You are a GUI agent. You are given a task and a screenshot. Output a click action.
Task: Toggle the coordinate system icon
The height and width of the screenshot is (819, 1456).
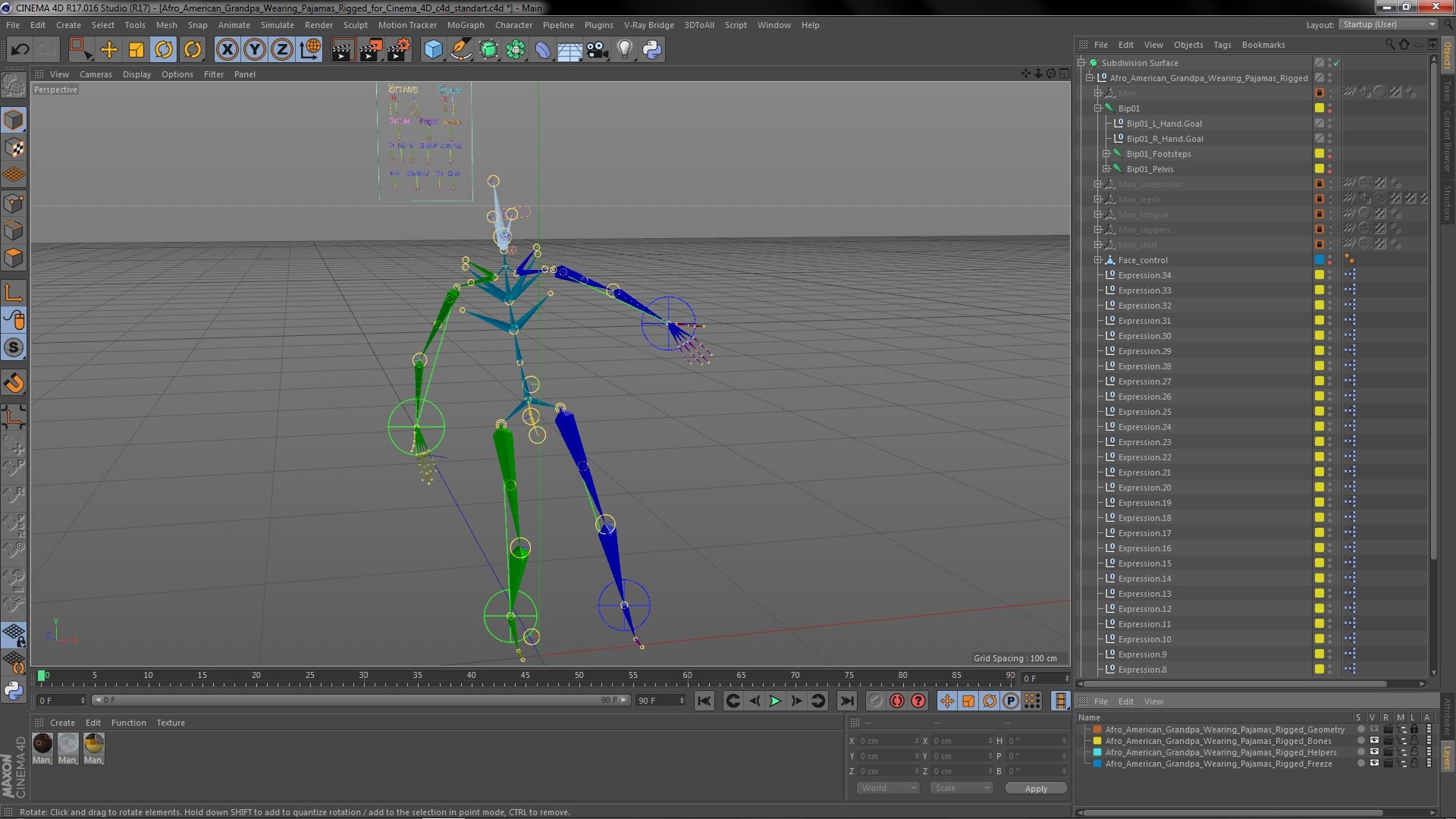click(310, 50)
